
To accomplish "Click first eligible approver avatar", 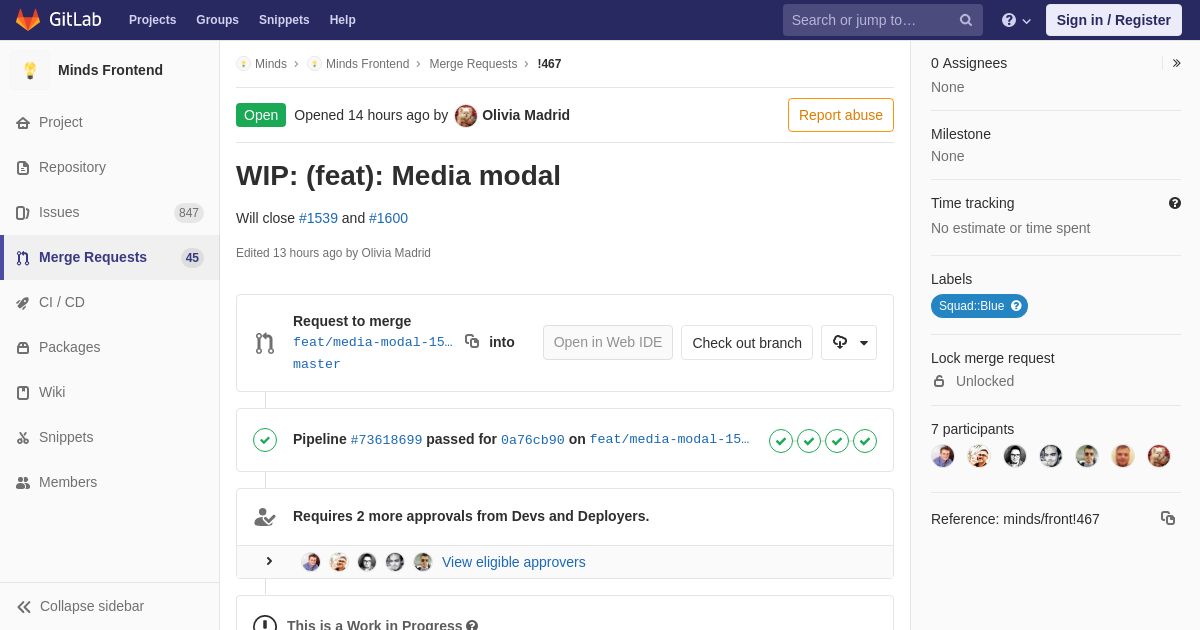I will tap(311, 562).
